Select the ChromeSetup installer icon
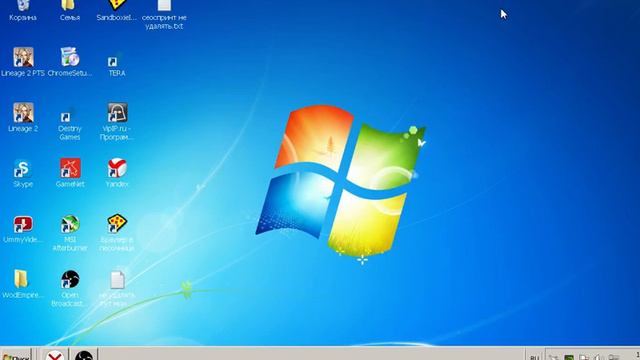 (70, 62)
